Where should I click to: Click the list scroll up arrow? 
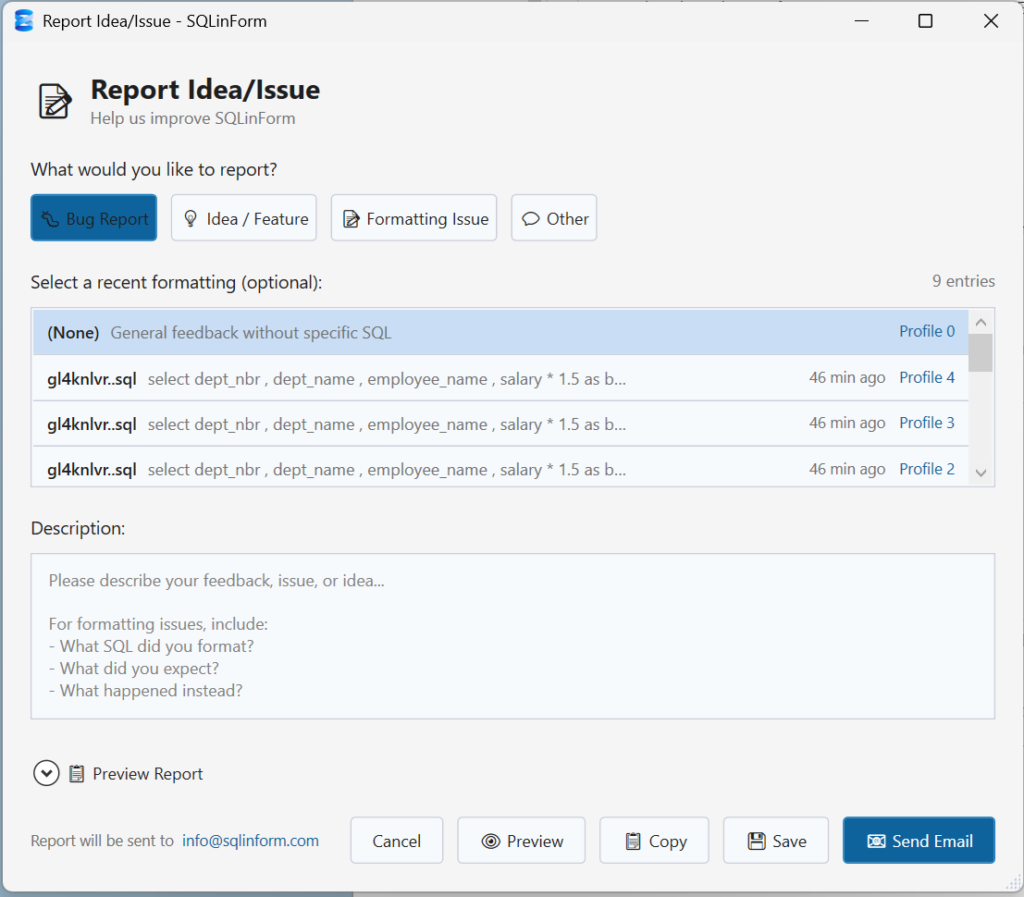pyautogui.click(x=980, y=323)
